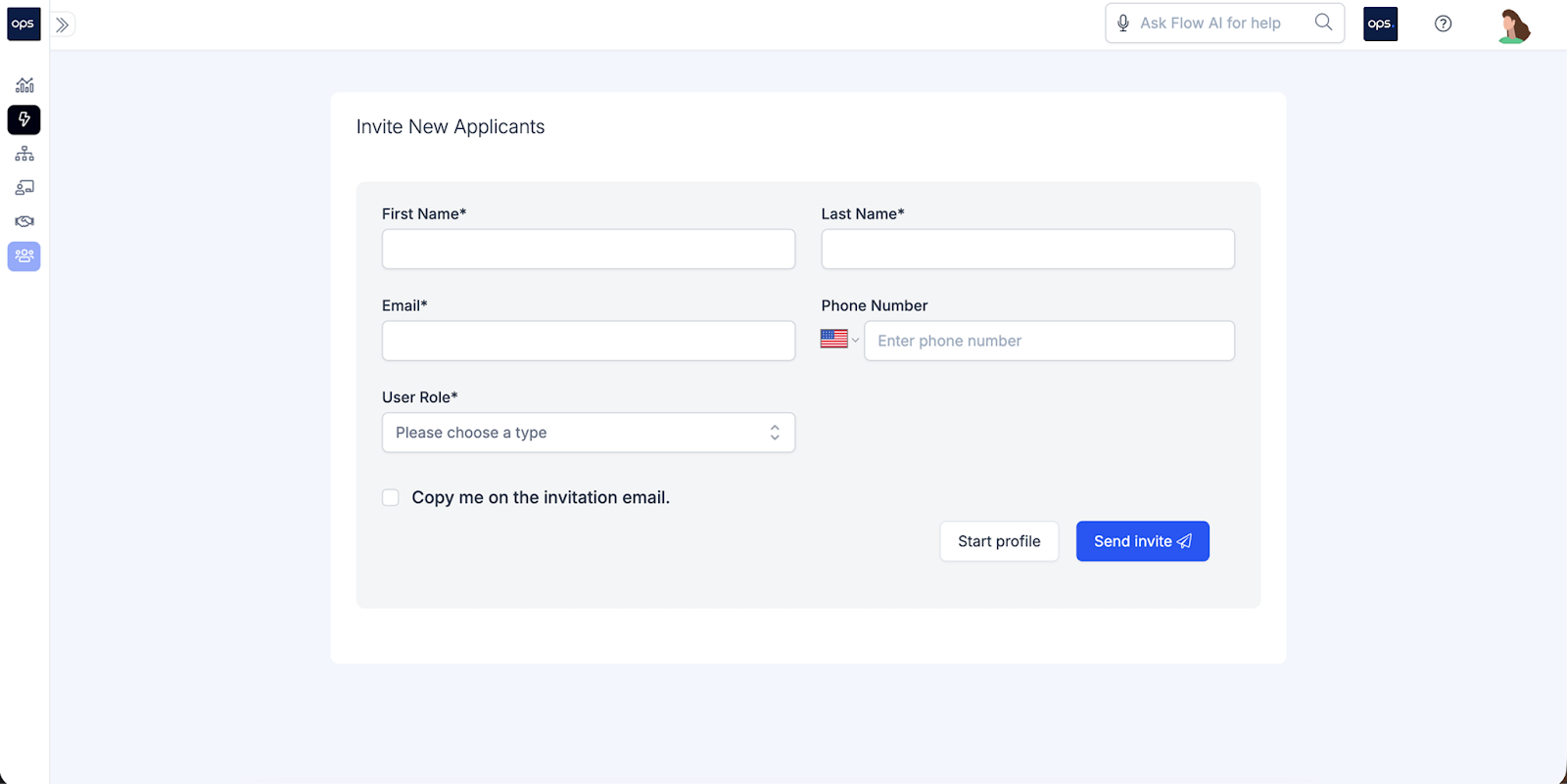The width and height of the screenshot is (1567, 784).
Task: Open the user avatar profile menu
Action: click(1514, 24)
